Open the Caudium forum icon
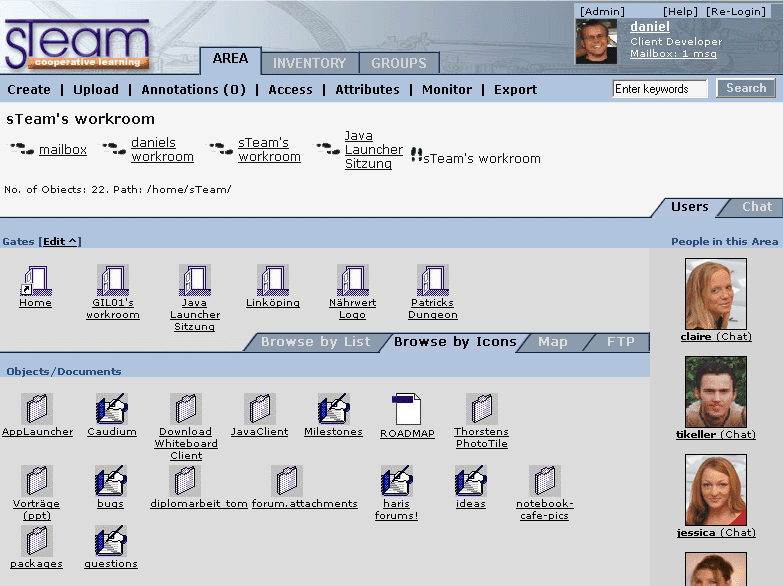The image size is (783, 586). pyautogui.click(x=111, y=409)
